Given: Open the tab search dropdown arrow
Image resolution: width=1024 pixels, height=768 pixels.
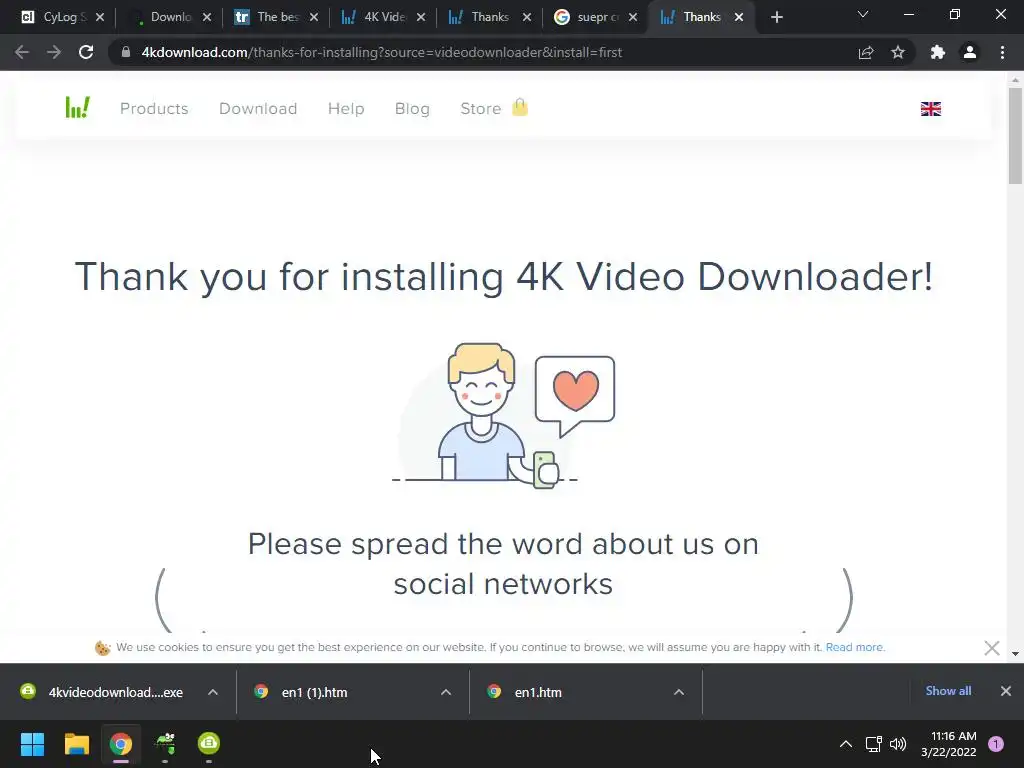Looking at the screenshot, I should point(863,14).
